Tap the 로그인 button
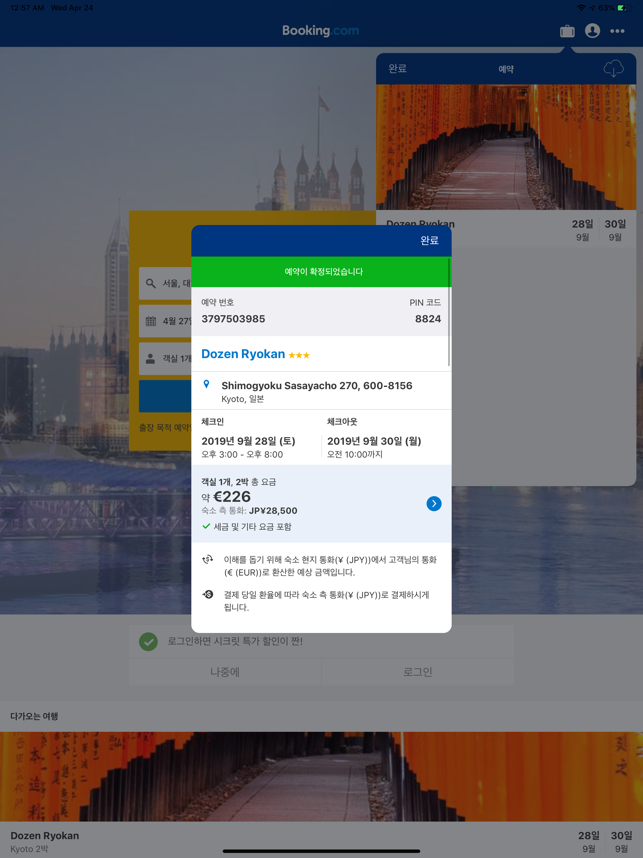This screenshot has height=858, width=643. (417, 672)
